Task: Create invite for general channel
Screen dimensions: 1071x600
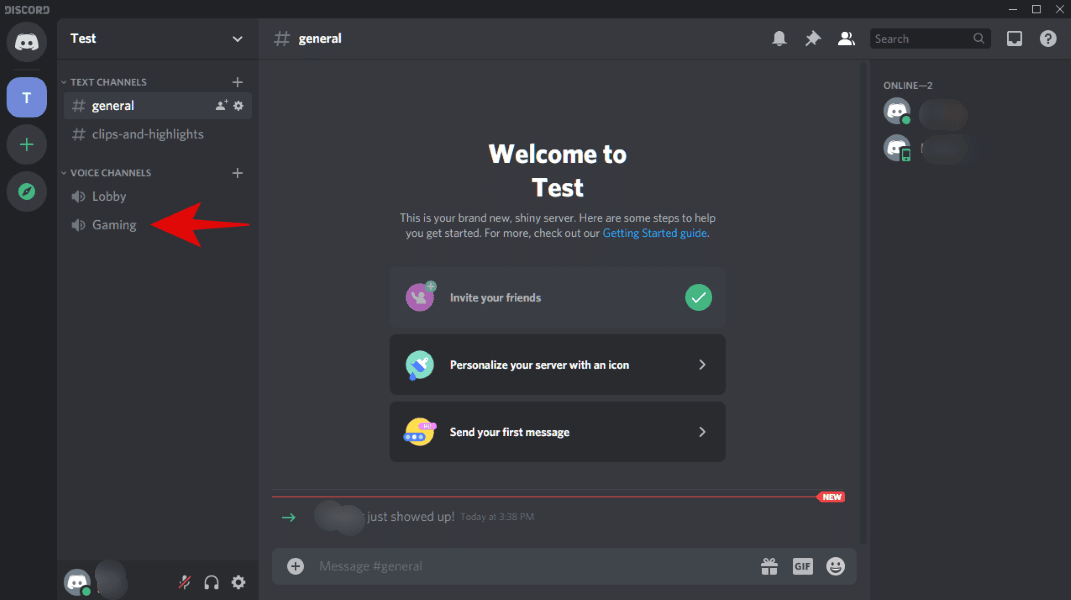Action: pyautogui.click(x=221, y=106)
